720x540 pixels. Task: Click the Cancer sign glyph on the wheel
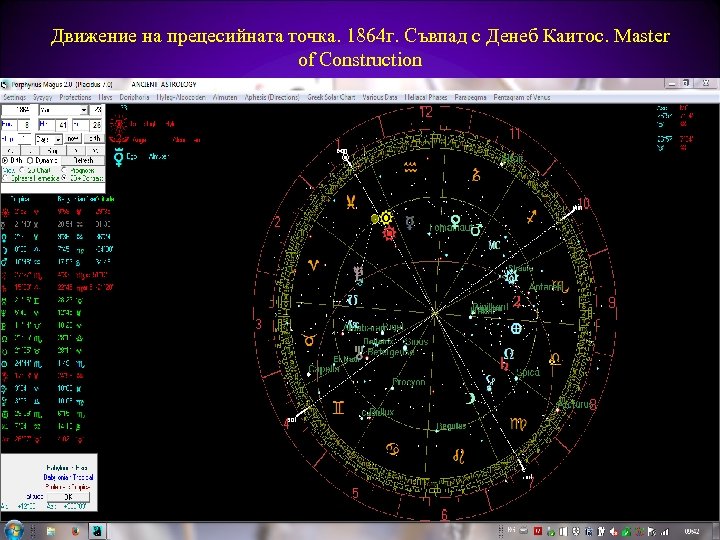392,449
